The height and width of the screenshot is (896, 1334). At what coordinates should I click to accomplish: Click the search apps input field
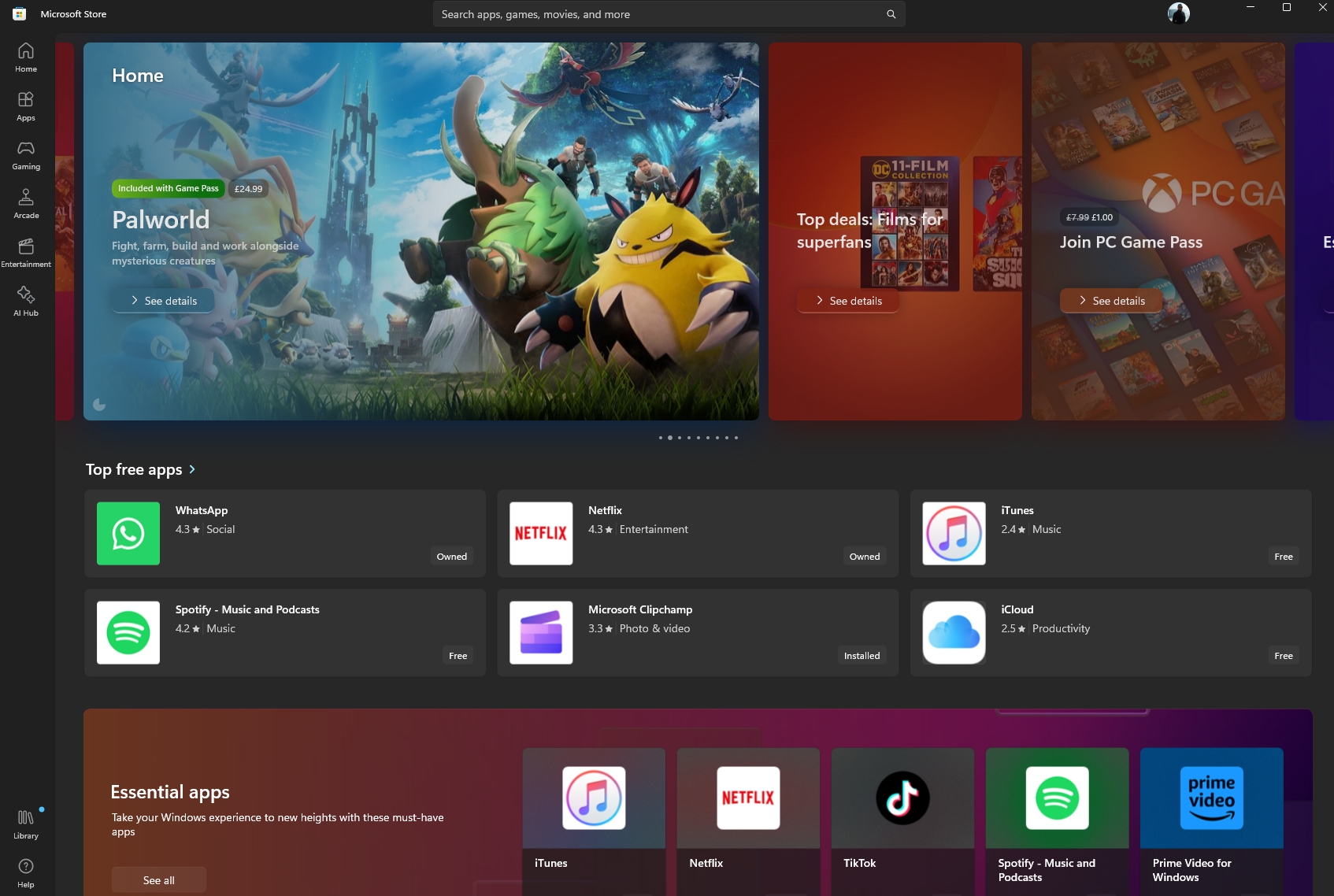click(x=669, y=14)
